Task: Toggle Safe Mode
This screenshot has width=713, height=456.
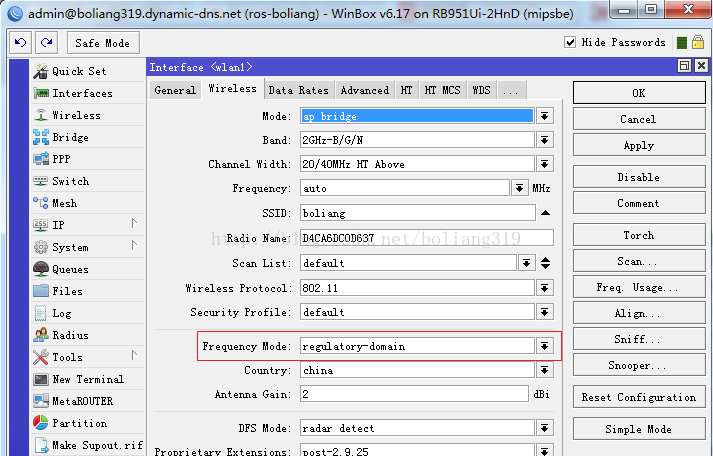Action: click(103, 43)
